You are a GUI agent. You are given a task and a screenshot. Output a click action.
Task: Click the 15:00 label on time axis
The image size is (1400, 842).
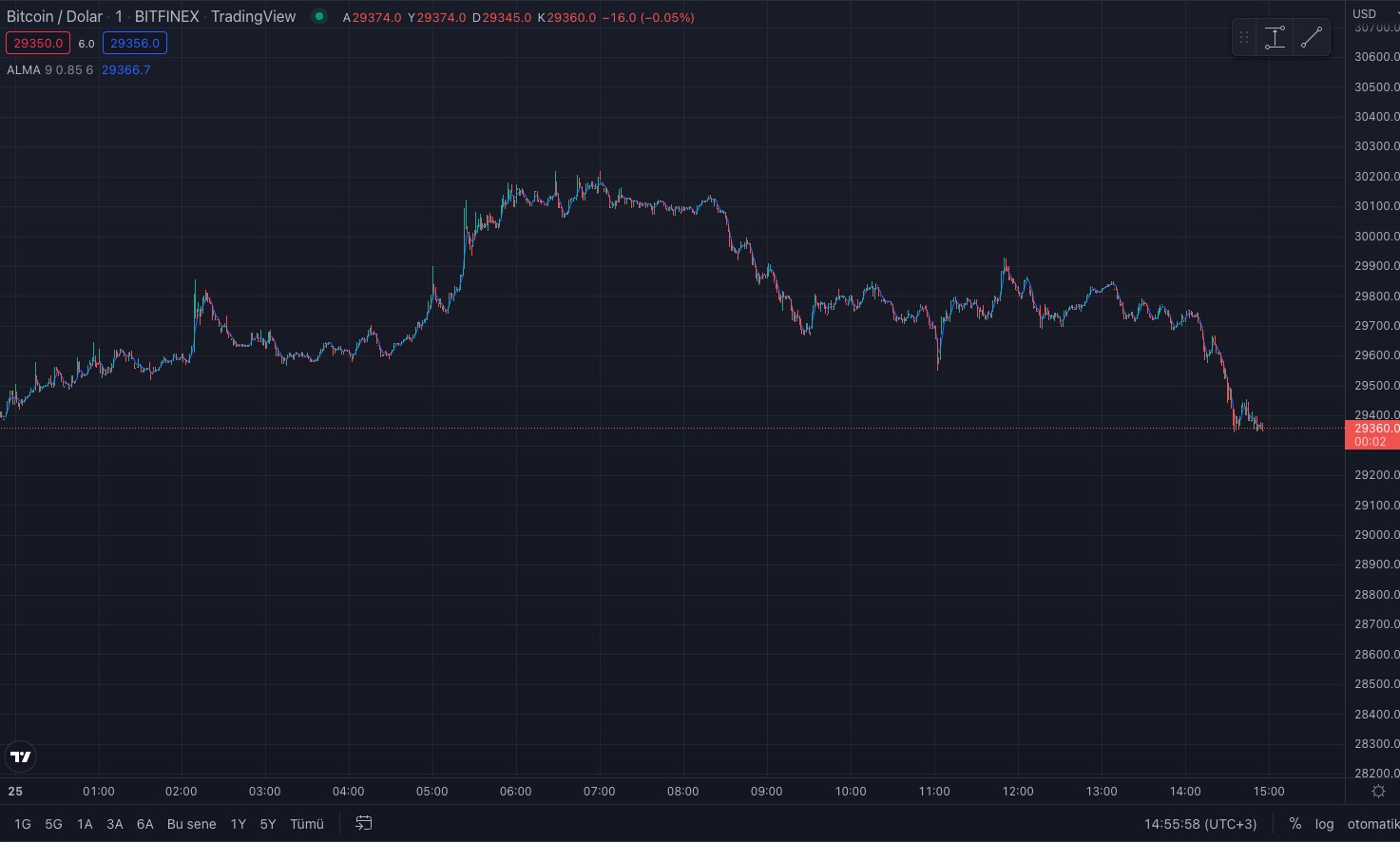click(x=1269, y=791)
